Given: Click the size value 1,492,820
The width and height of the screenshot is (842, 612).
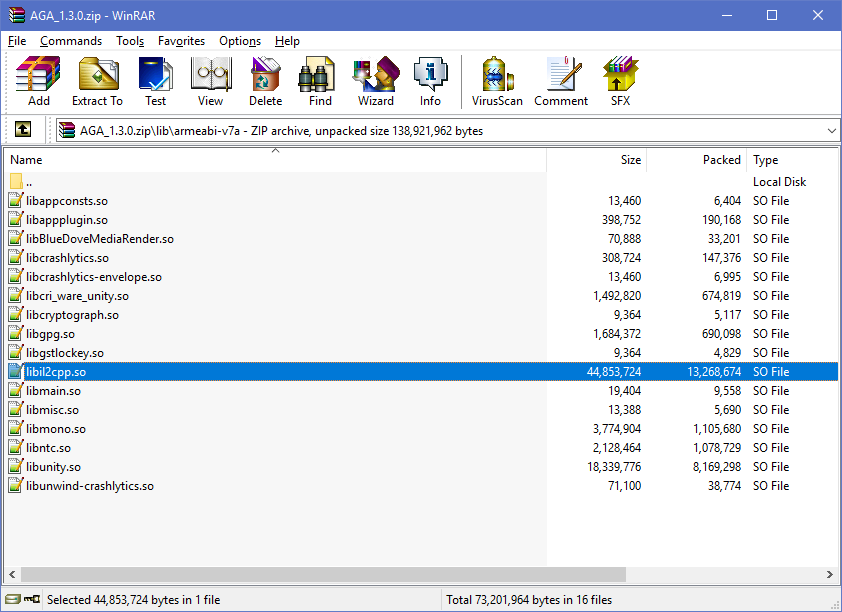Looking at the screenshot, I should coord(616,295).
